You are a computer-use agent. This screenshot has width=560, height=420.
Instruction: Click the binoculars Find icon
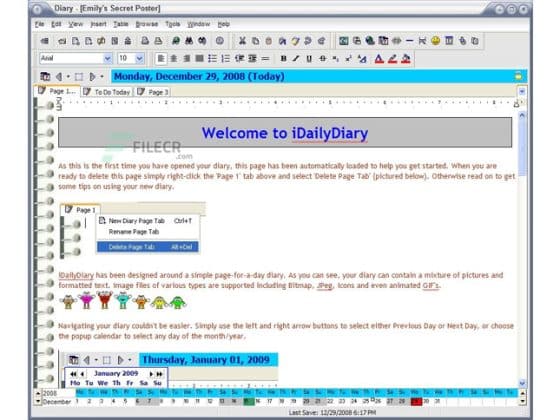pos(189,41)
